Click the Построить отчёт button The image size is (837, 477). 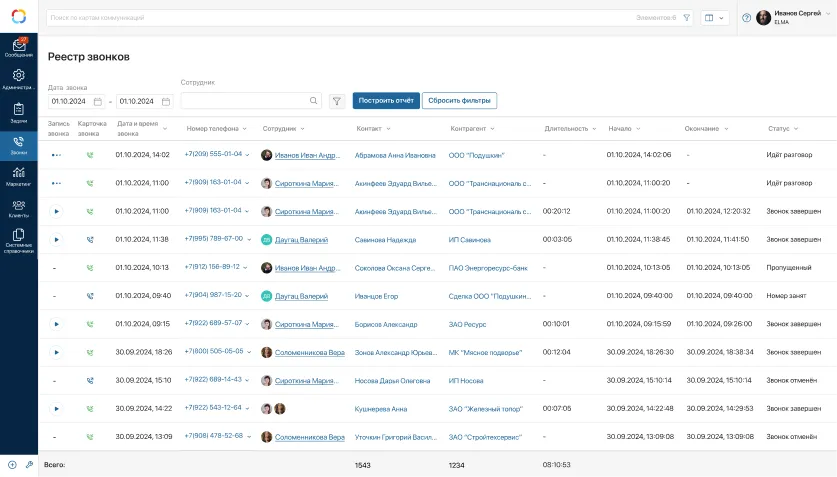tap(386, 101)
